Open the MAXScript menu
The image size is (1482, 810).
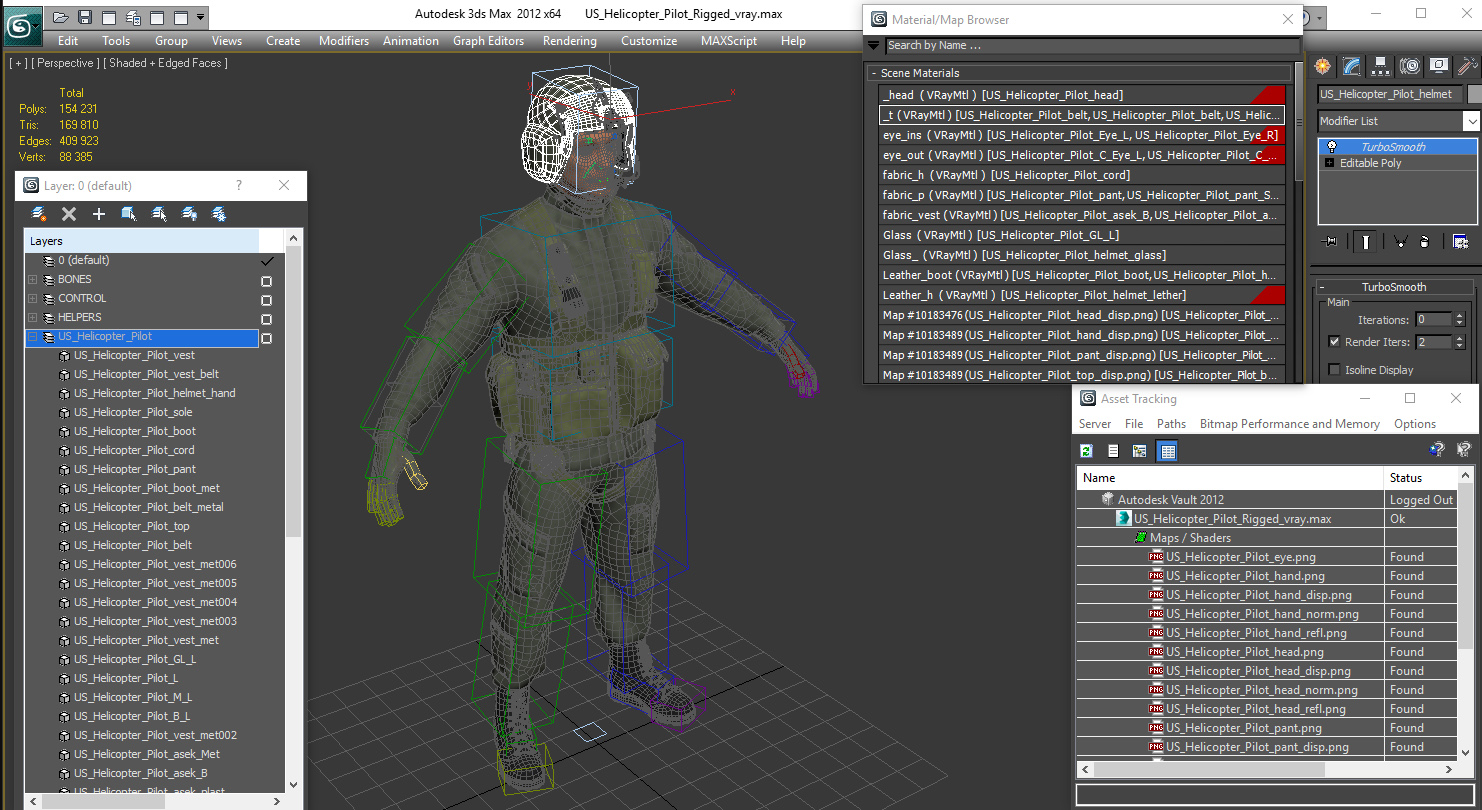(x=729, y=41)
